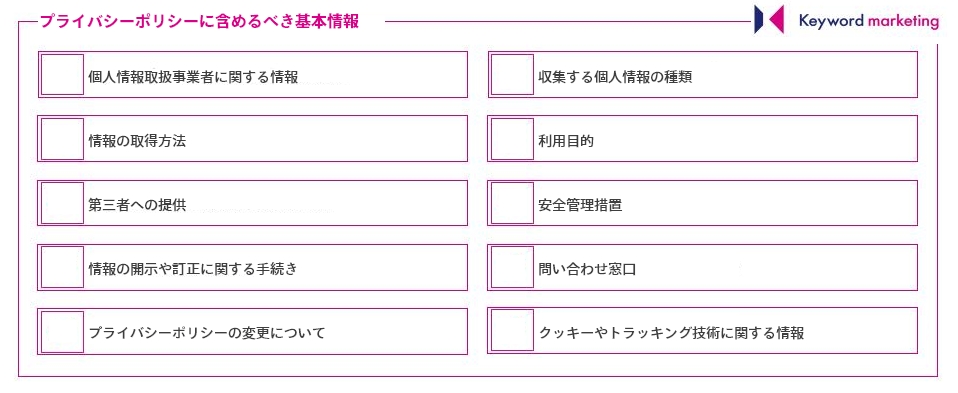Tick the checkbox next to 収集する個人情報の種類
Viewport: 958px width, 393px height.
512,75
